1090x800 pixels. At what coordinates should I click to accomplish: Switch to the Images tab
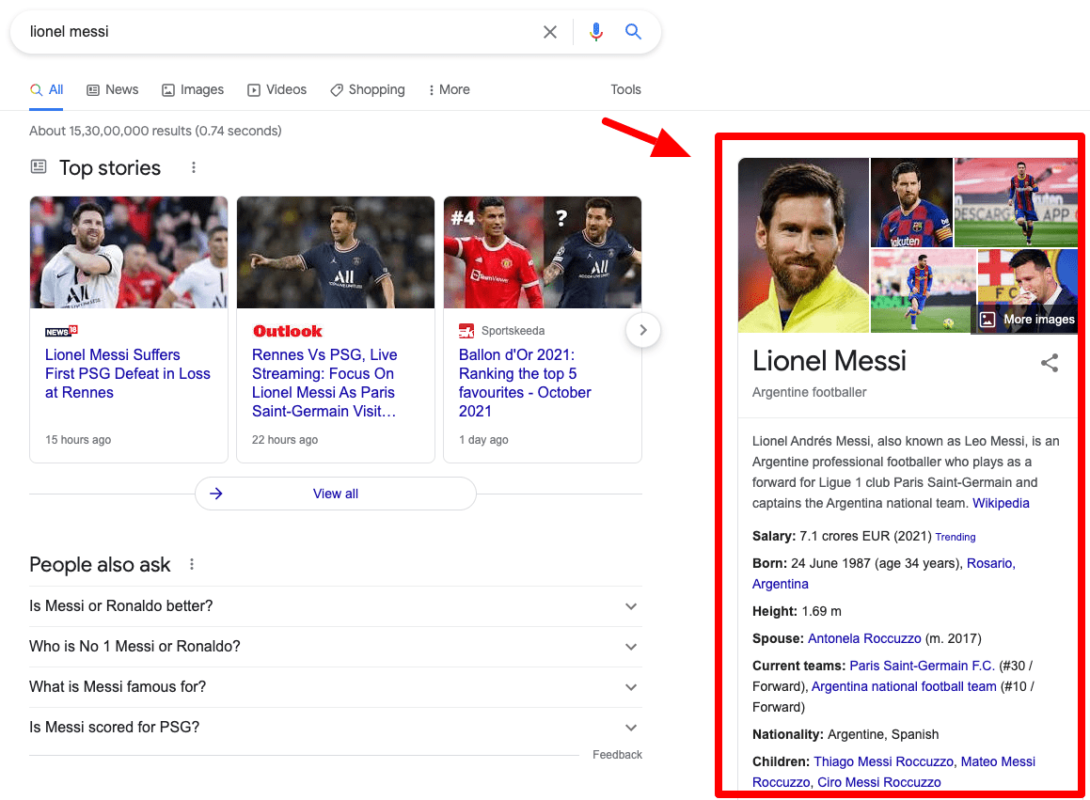coord(193,90)
